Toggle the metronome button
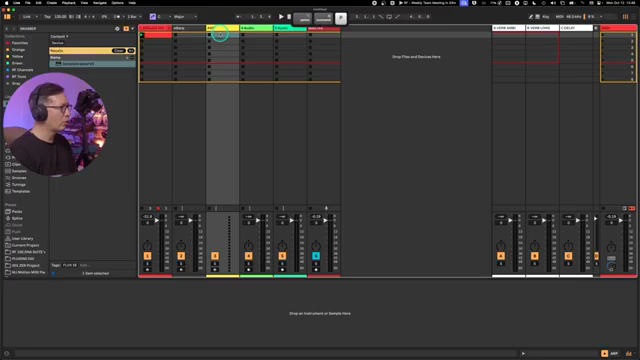This screenshot has width=640, height=360. pos(117,17)
